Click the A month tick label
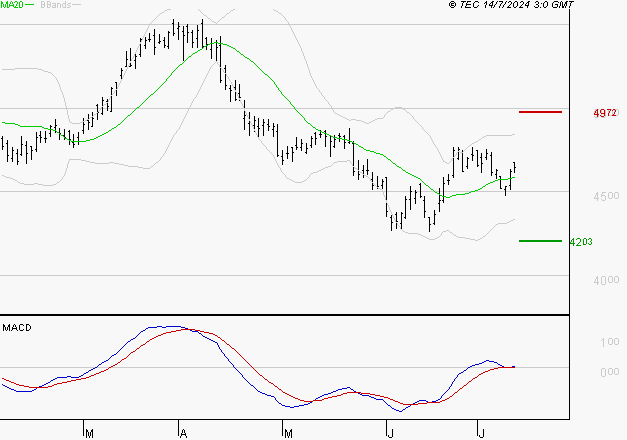This screenshot has width=627, height=440. (x=183, y=433)
